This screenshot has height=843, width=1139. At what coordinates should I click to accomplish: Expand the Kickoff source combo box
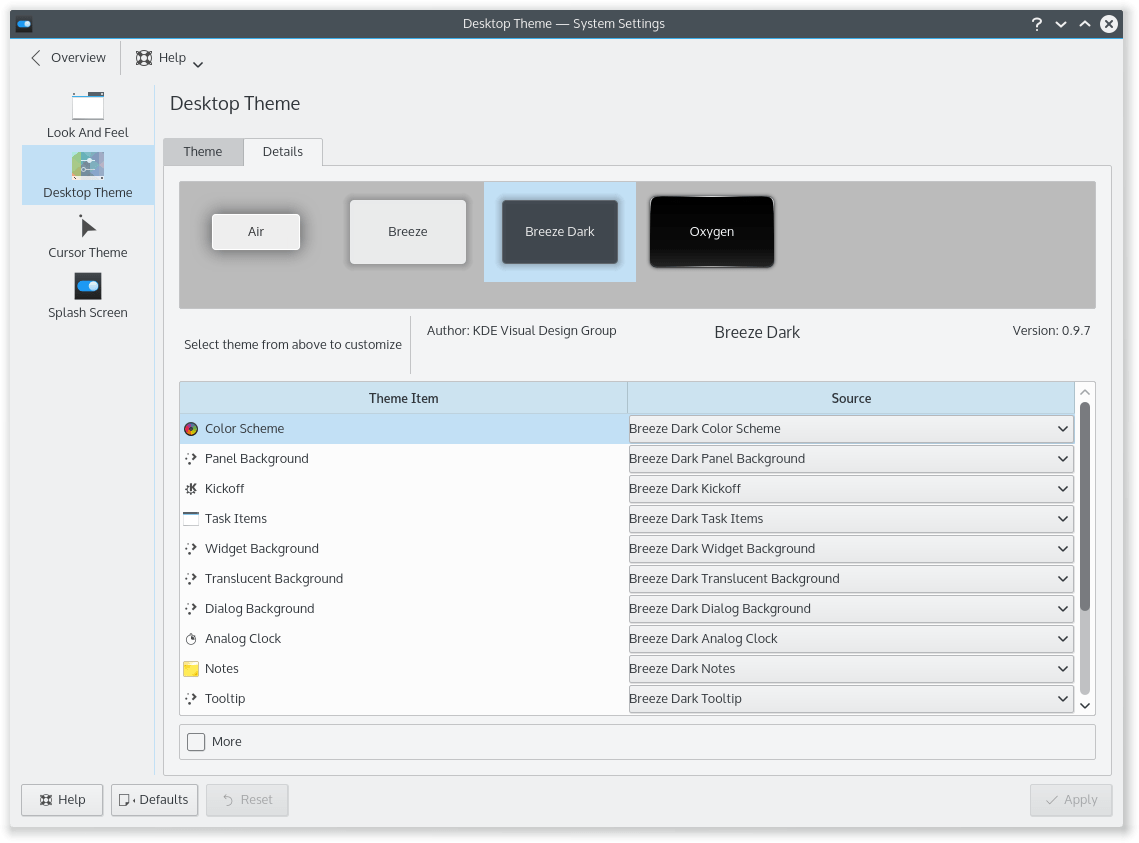[851, 489]
